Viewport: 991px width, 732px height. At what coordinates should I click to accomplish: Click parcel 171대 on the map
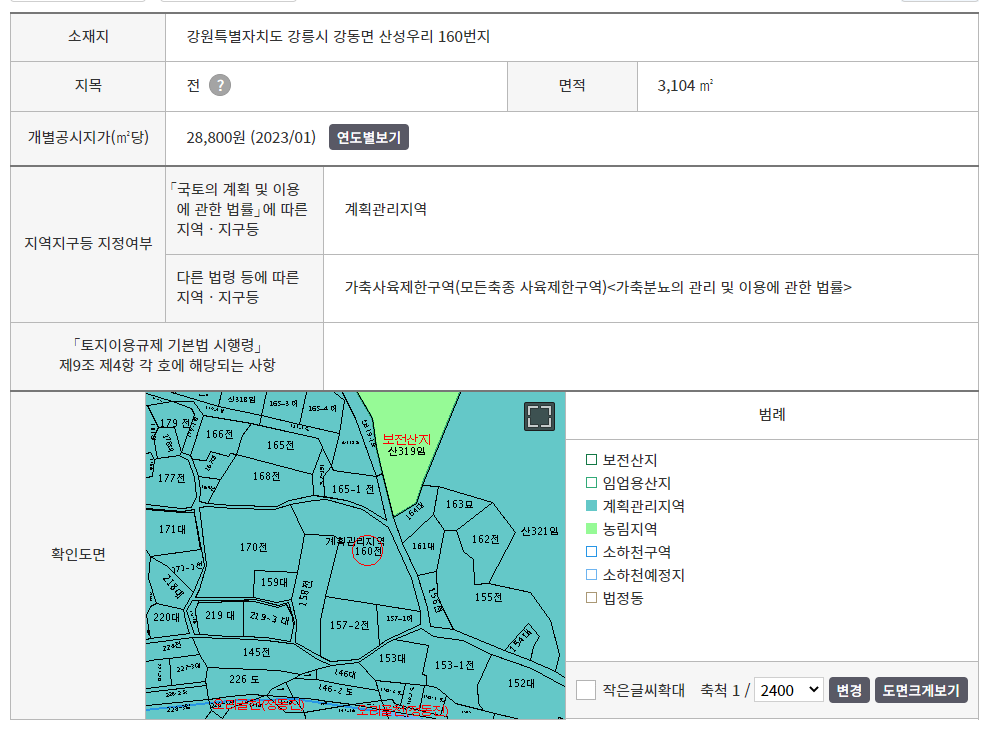coord(172,529)
